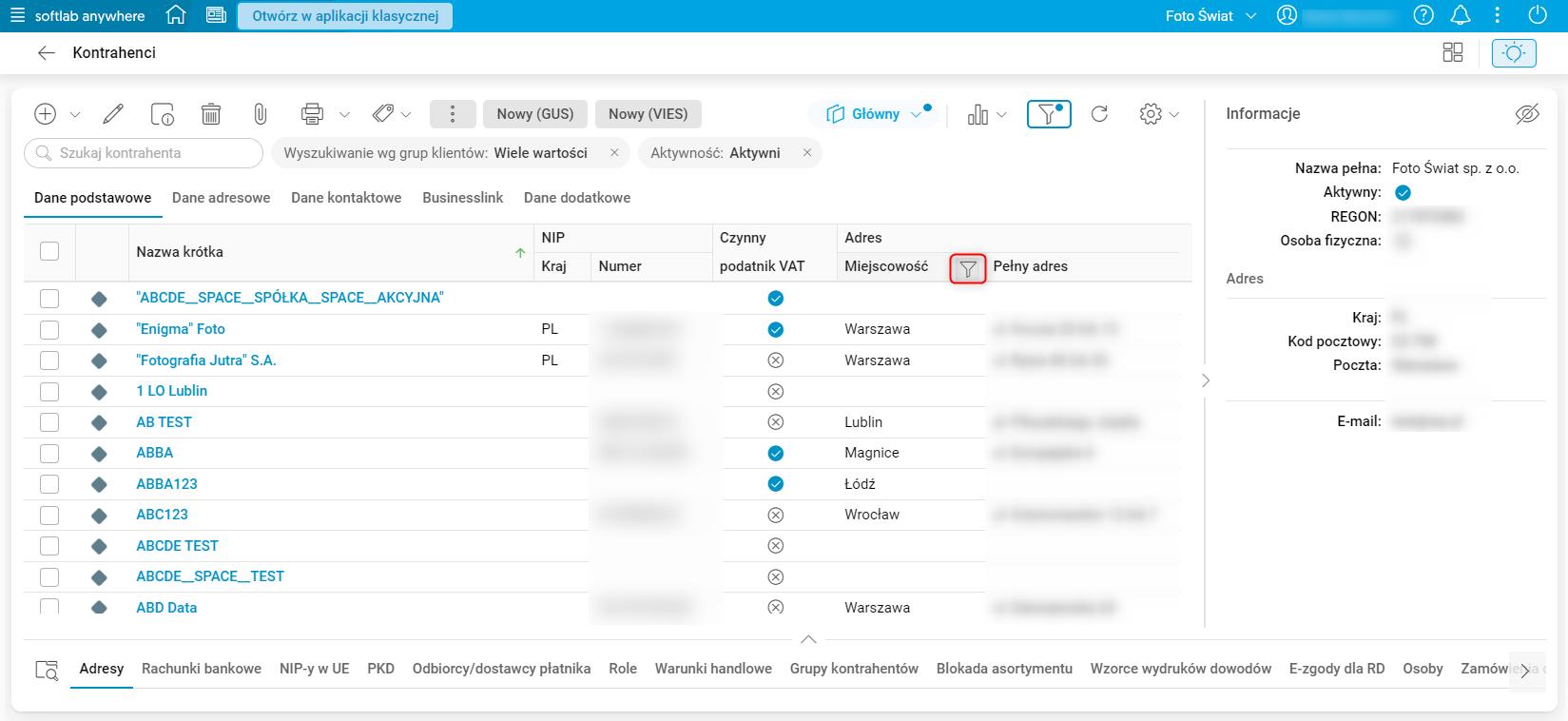Expand the print options dropdown arrow
Screen dimensions: 1568x721
pyautogui.click(x=344, y=115)
